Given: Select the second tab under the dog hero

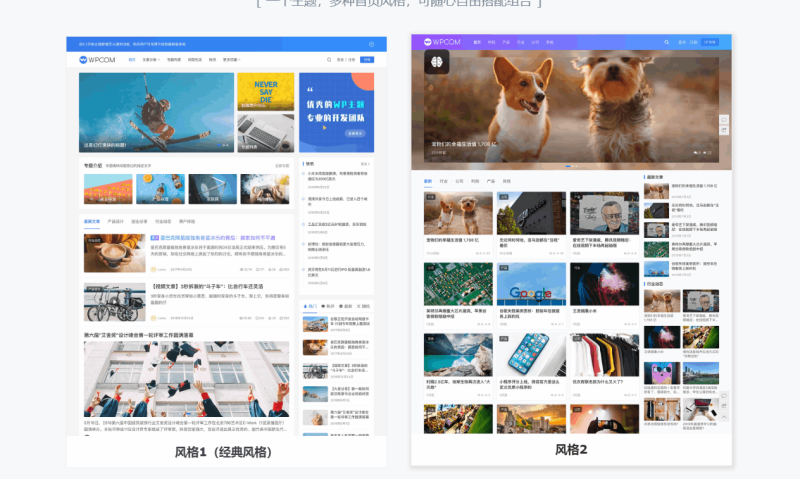Looking at the screenshot, I should coord(444,181).
